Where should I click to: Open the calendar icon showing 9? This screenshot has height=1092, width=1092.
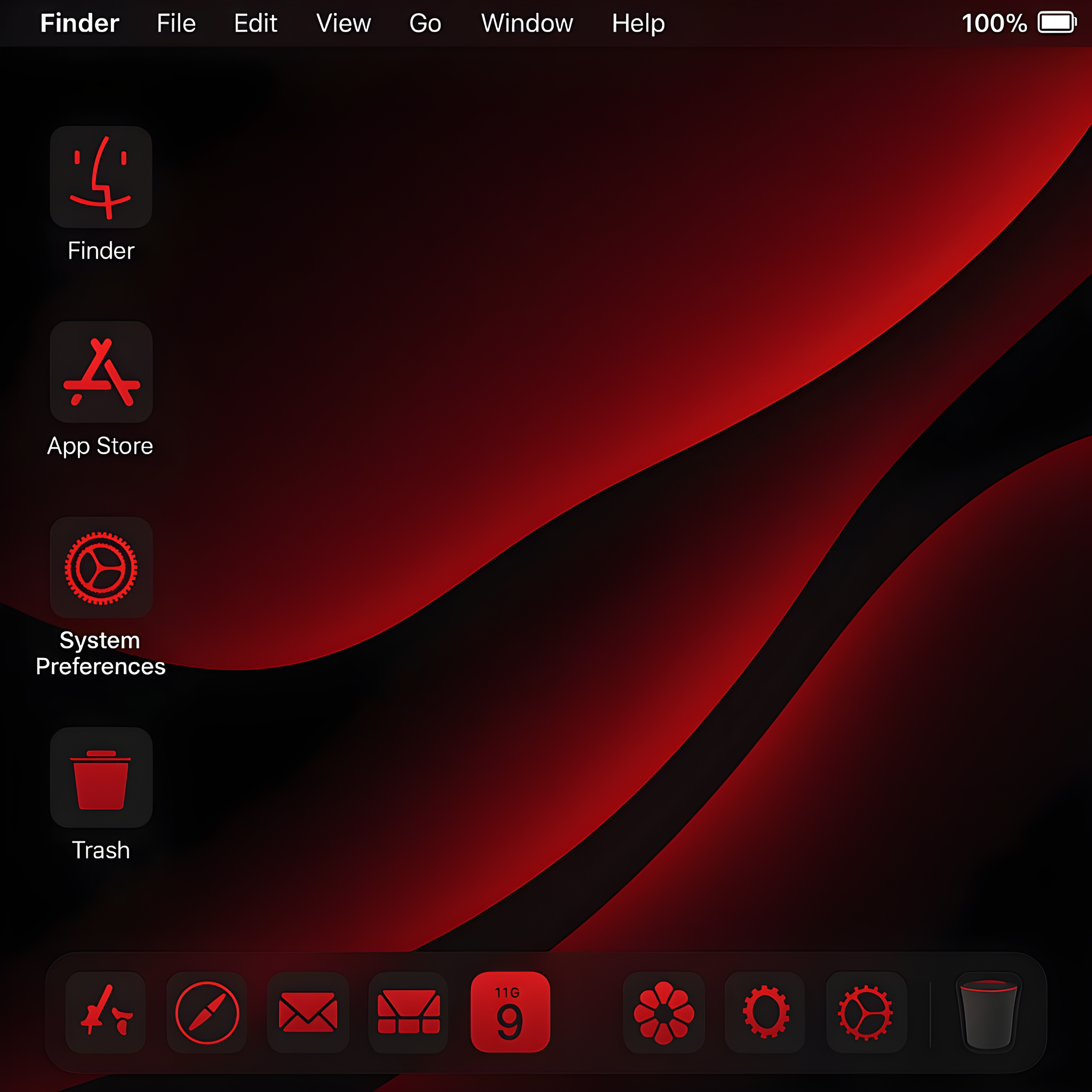[511, 1012]
